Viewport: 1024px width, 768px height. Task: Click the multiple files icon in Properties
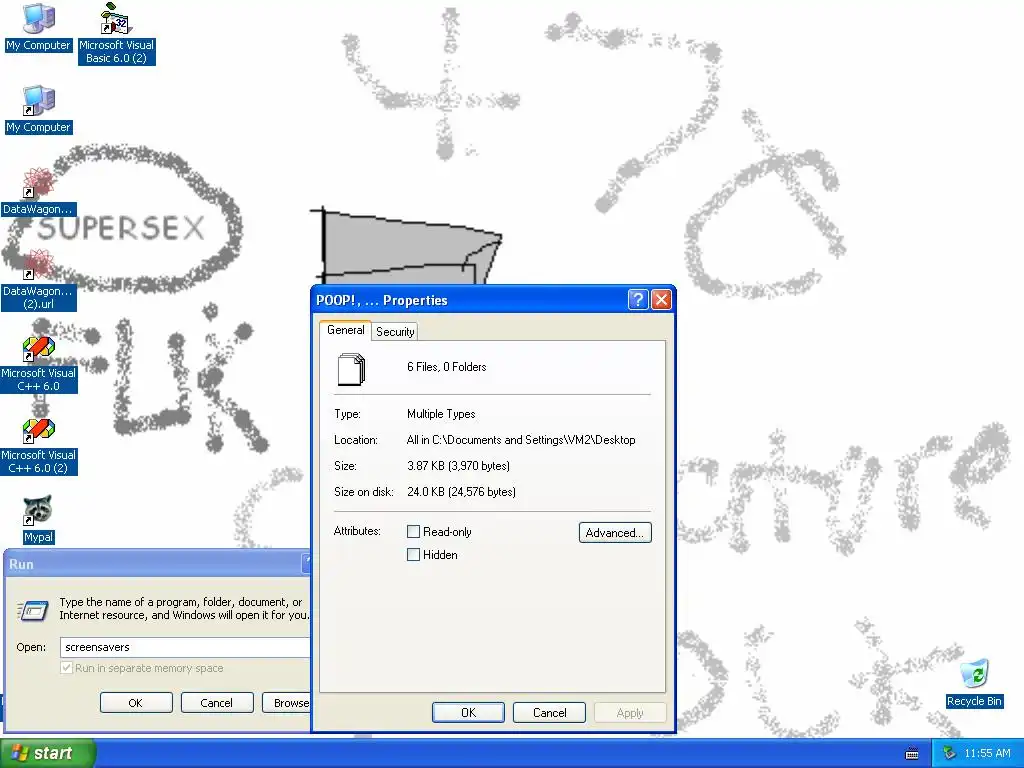(x=351, y=369)
